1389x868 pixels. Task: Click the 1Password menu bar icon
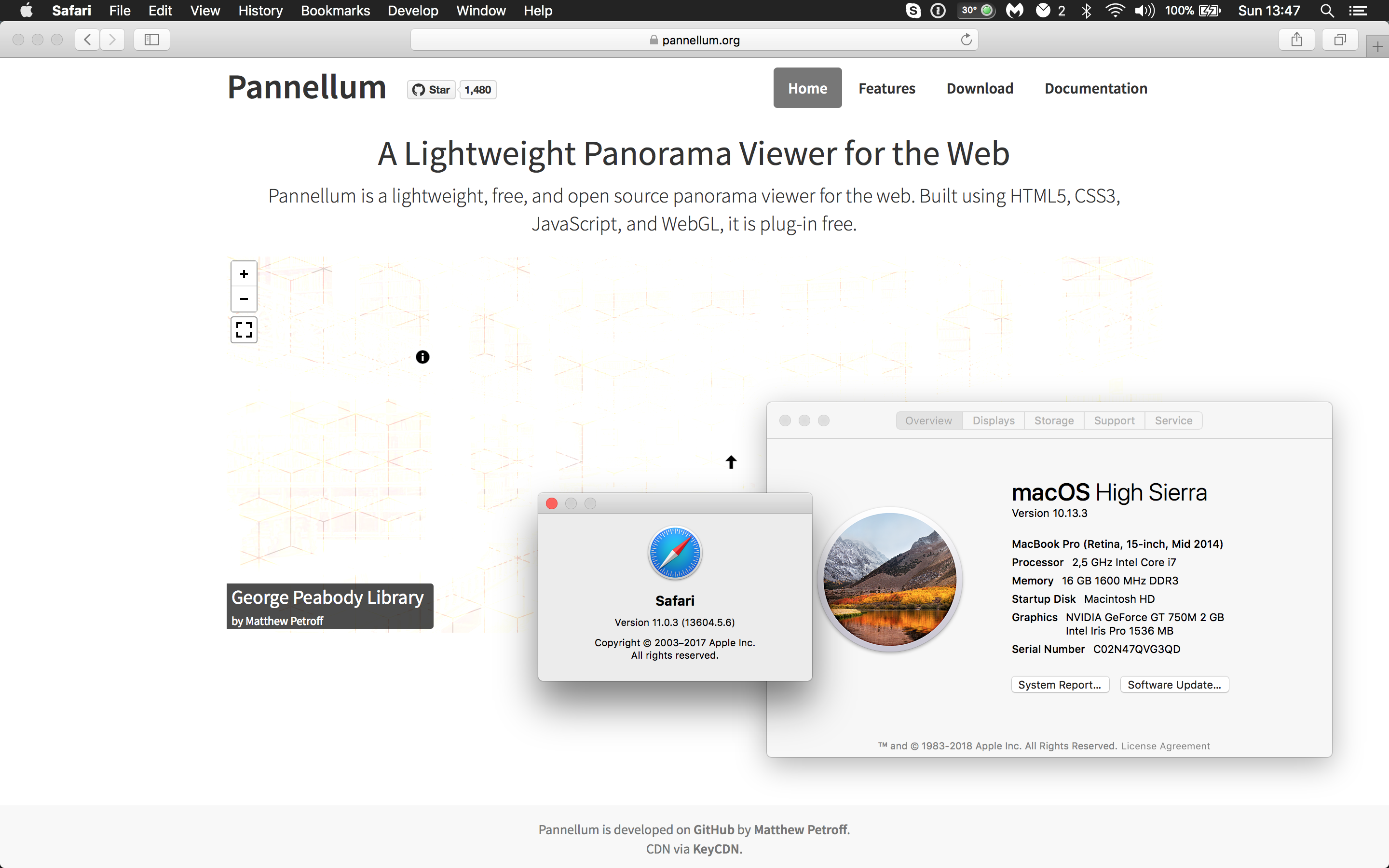click(938, 10)
